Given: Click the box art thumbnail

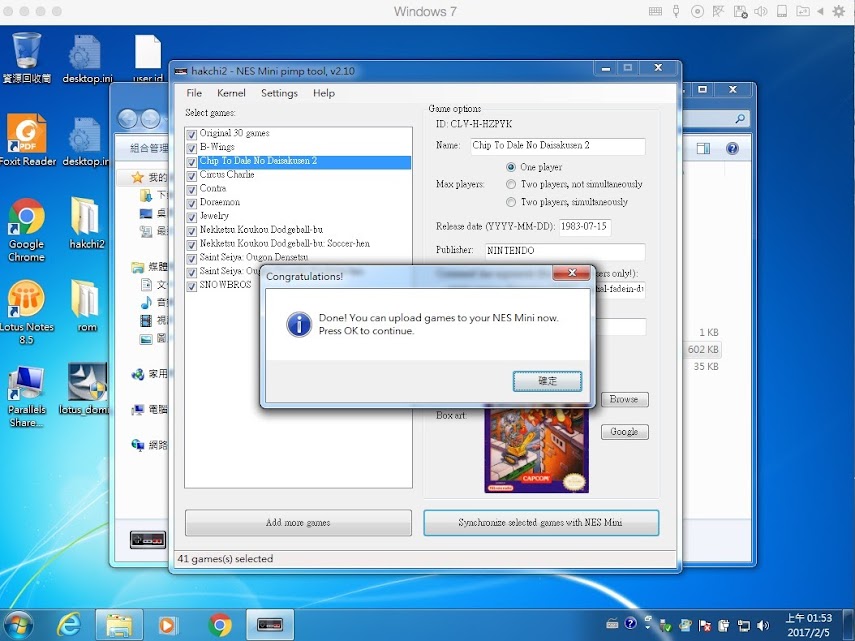Looking at the screenshot, I should click(x=537, y=448).
